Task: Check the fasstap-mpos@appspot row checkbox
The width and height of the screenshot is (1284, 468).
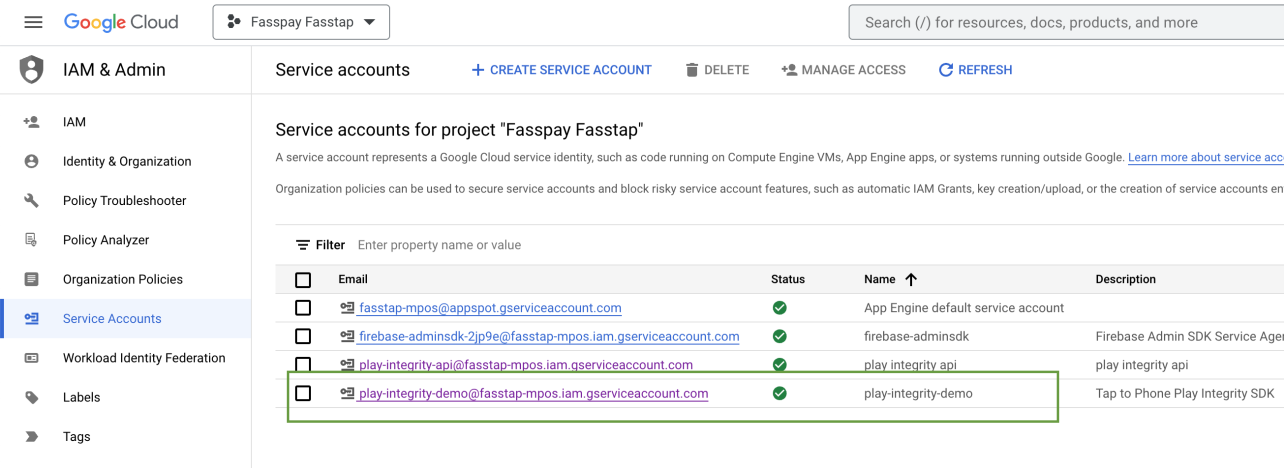Action: [x=303, y=308]
